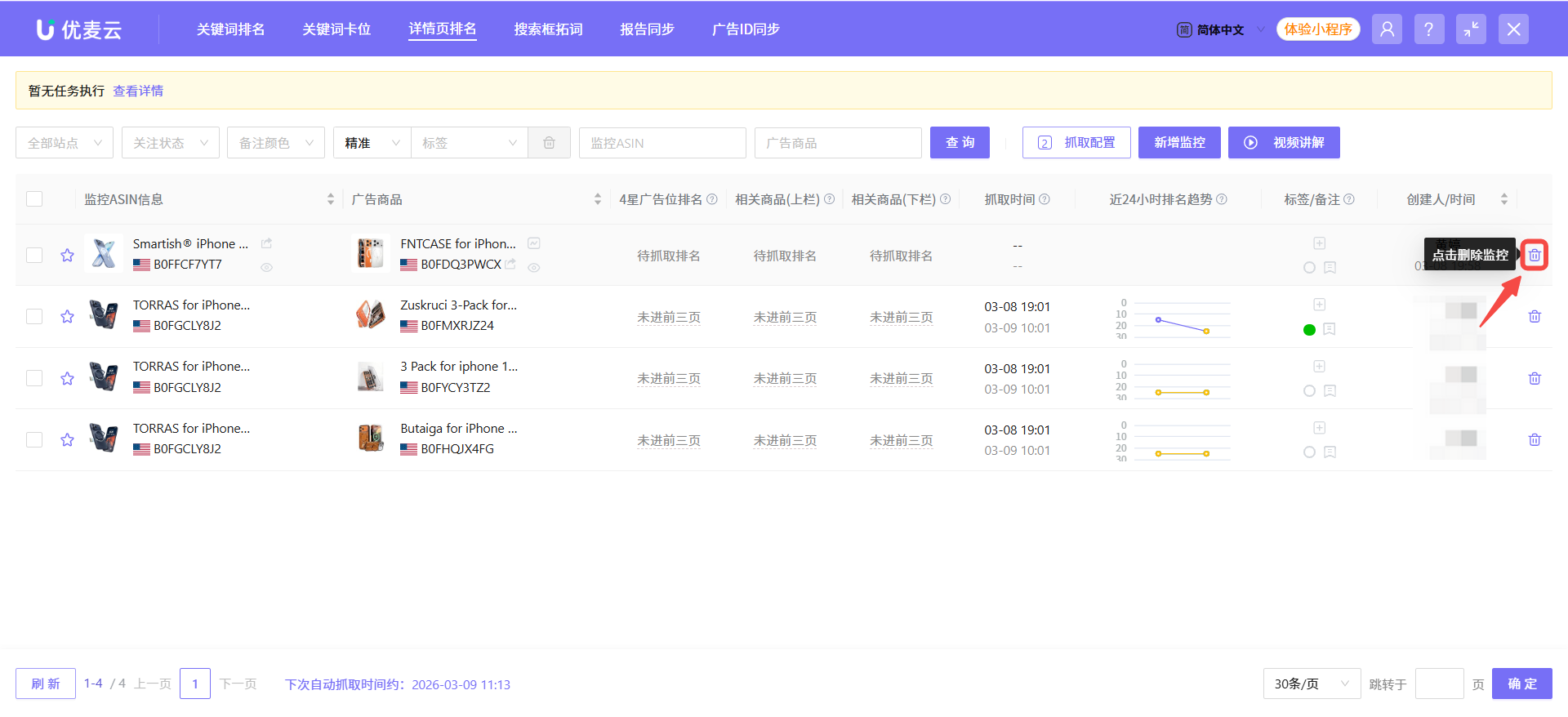
Task: Expand the 全部站点 site dropdown
Action: pyautogui.click(x=65, y=143)
